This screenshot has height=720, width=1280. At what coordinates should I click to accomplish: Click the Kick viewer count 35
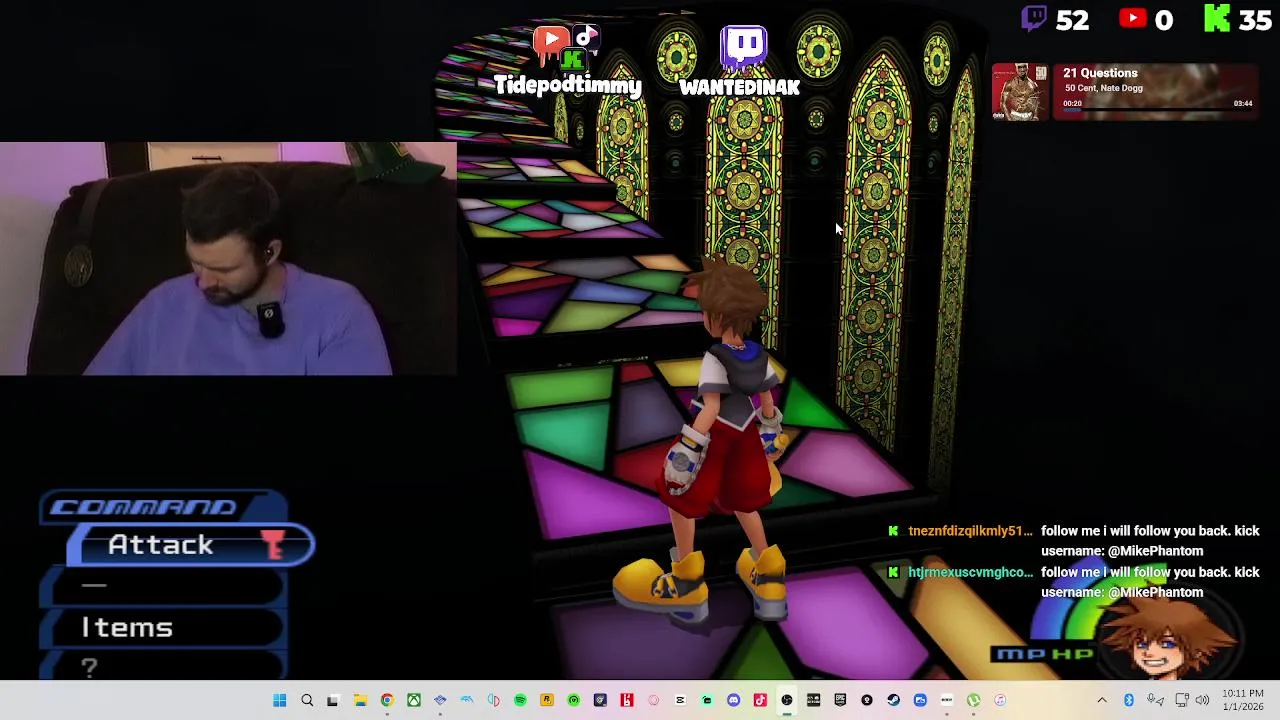(x=1254, y=20)
